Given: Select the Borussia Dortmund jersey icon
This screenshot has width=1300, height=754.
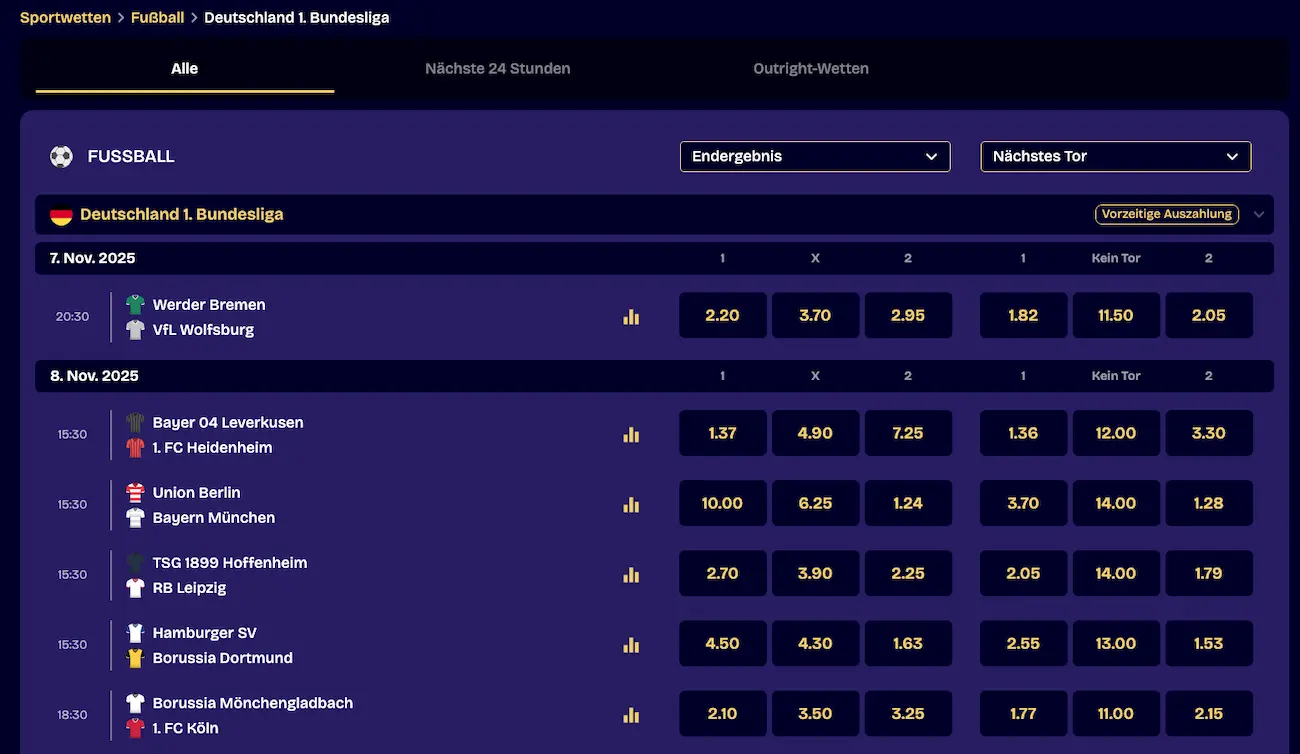Looking at the screenshot, I should pos(136,658).
